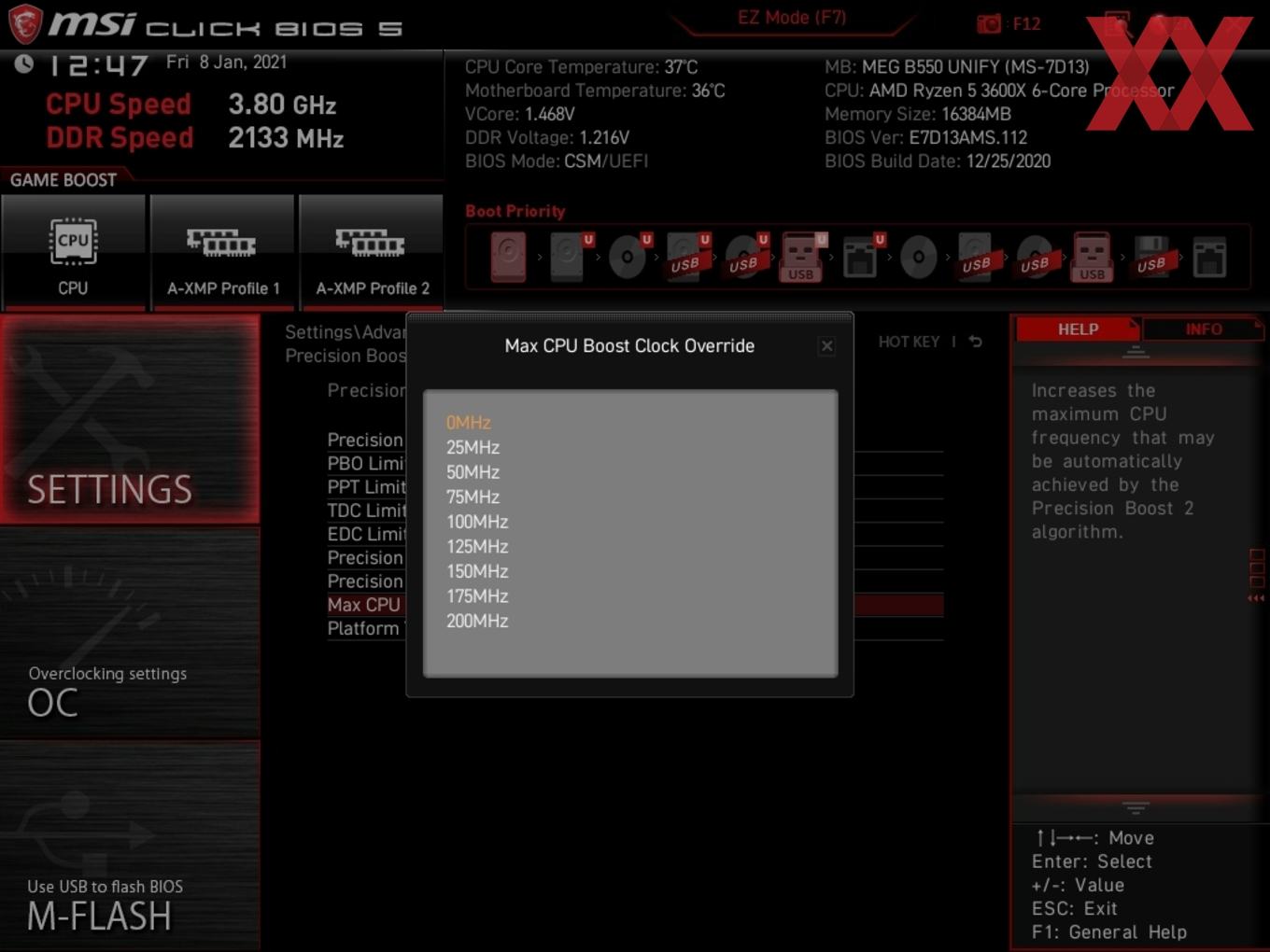
Task: Select the TDC Limit row
Action: [x=366, y=511]
